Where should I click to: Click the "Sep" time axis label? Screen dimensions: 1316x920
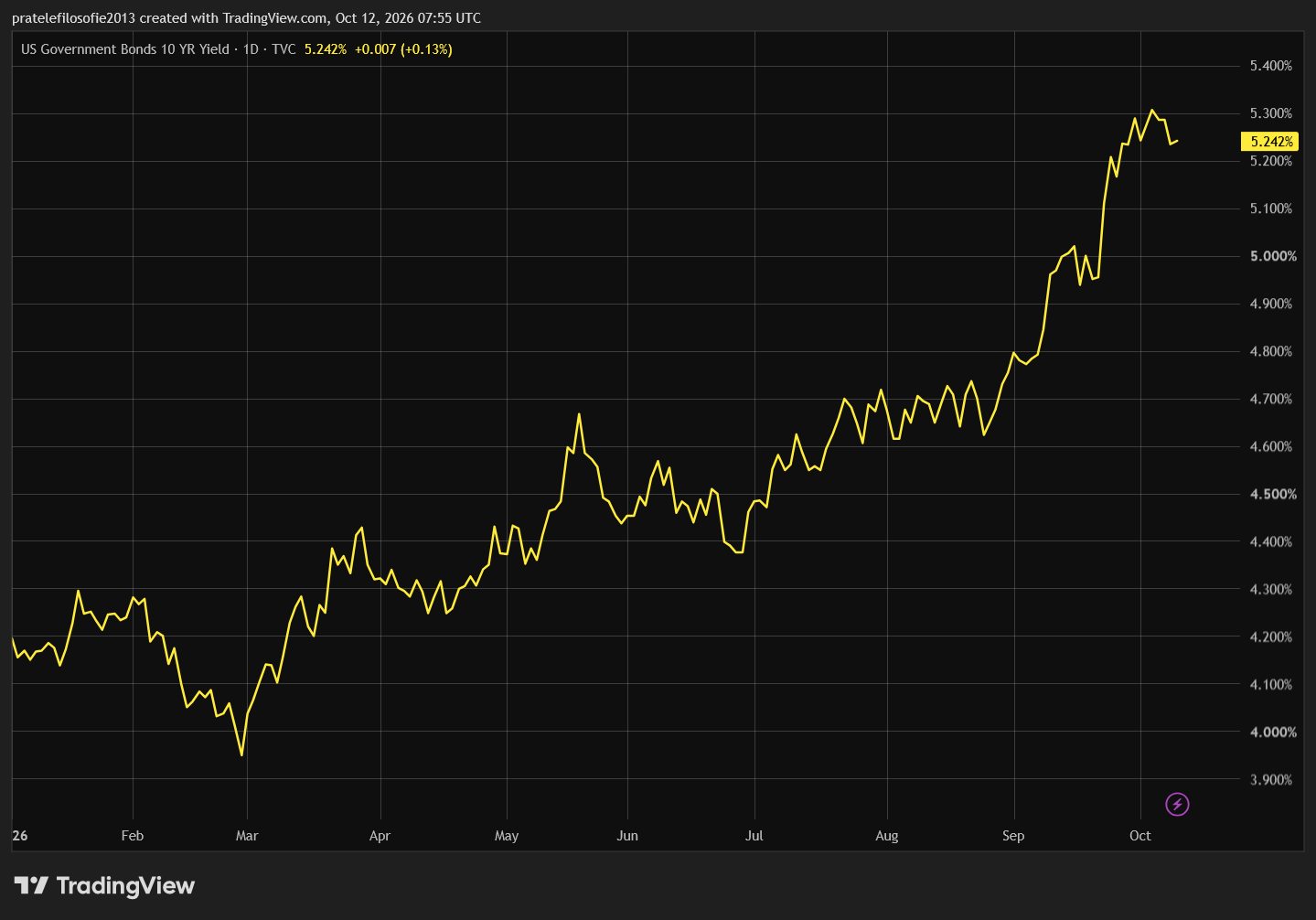pos(1013,836)
